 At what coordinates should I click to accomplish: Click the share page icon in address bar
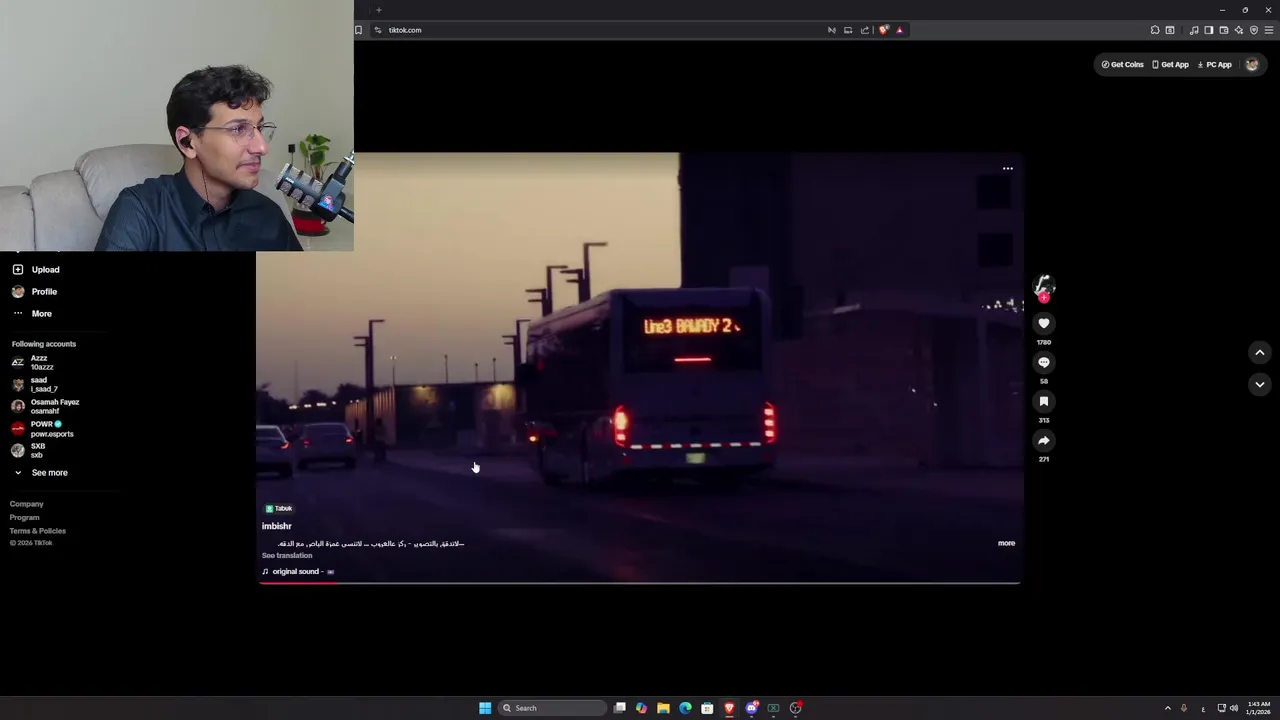865,30
